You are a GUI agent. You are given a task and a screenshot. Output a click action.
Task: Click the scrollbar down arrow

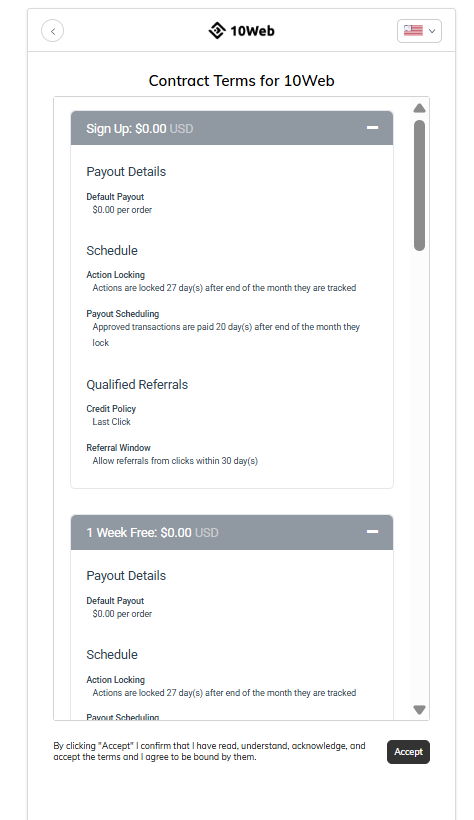coord(419,710)
